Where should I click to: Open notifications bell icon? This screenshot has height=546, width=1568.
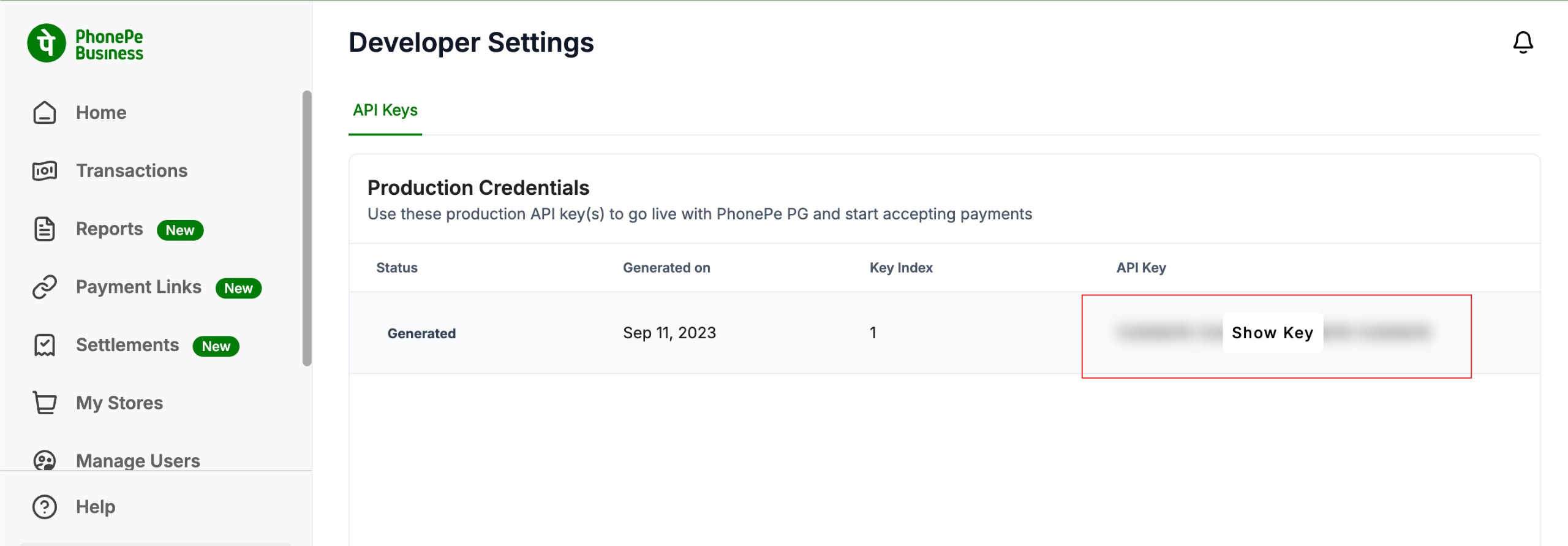[x=1523, y=43]
